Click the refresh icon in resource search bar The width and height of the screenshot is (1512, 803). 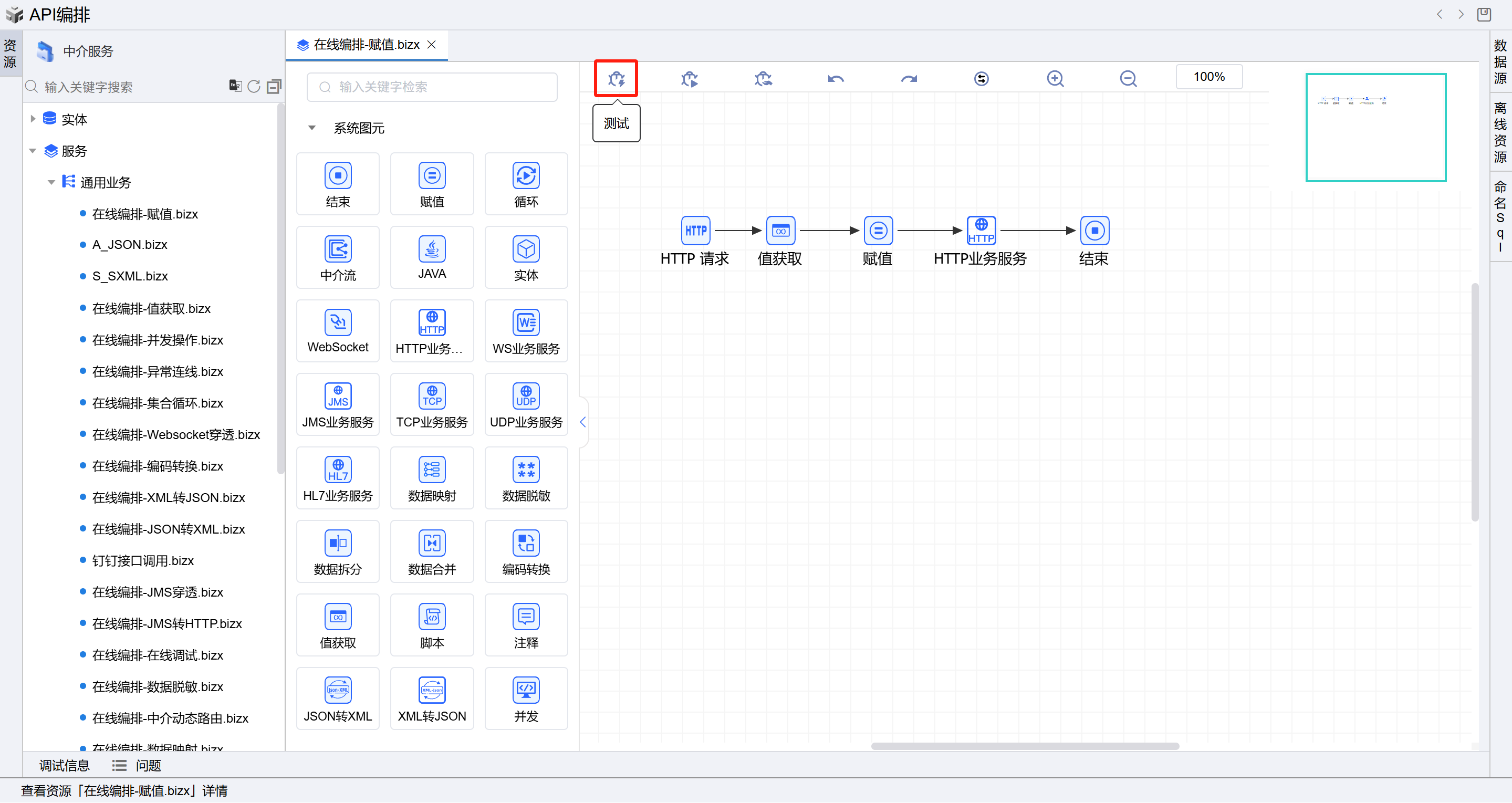click(x=254, y=87)
